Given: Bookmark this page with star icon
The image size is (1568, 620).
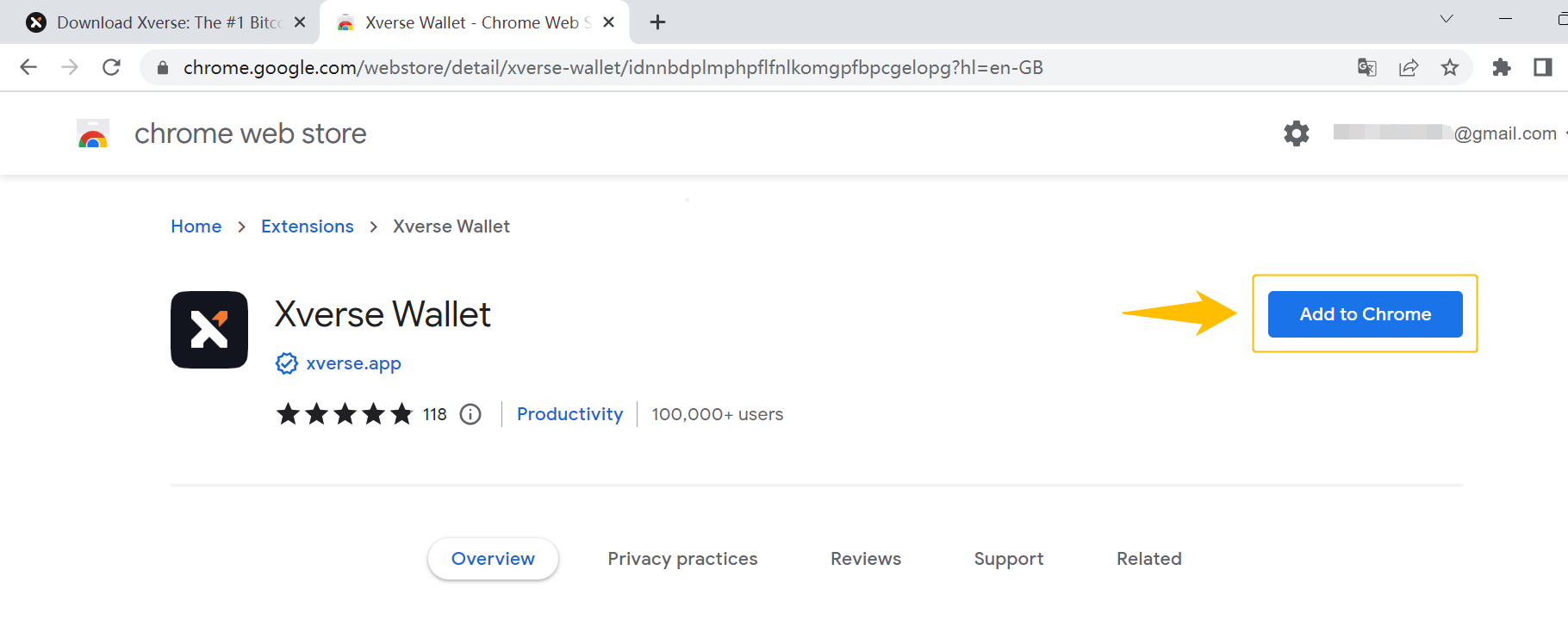Looking at the screenshot, I should pyautogui.click(x=1450, y=67).
